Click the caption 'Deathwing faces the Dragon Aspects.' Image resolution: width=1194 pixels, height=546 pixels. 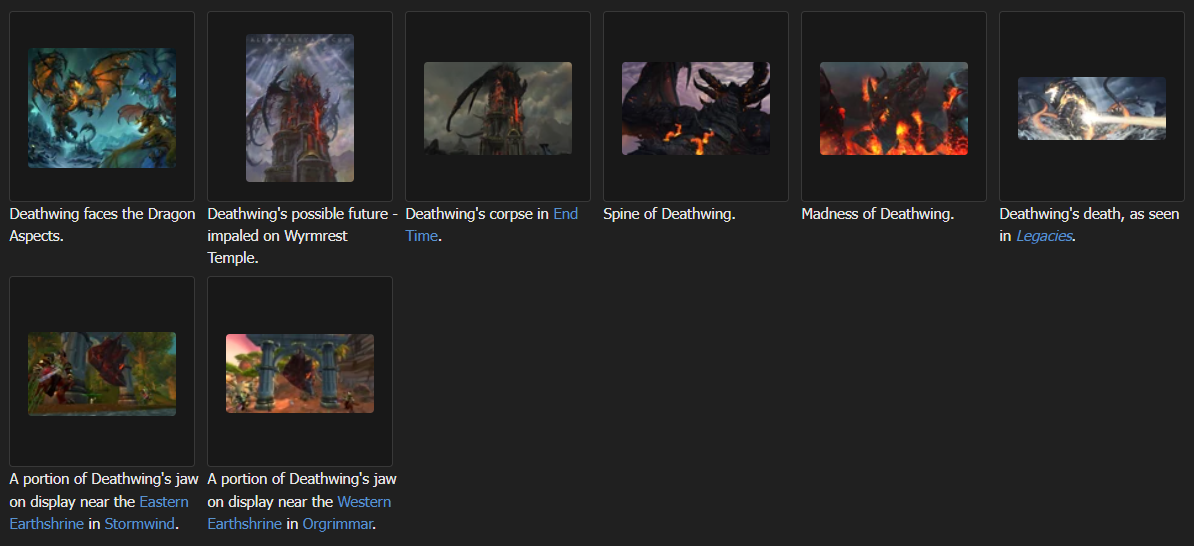[x=102, y=225]
